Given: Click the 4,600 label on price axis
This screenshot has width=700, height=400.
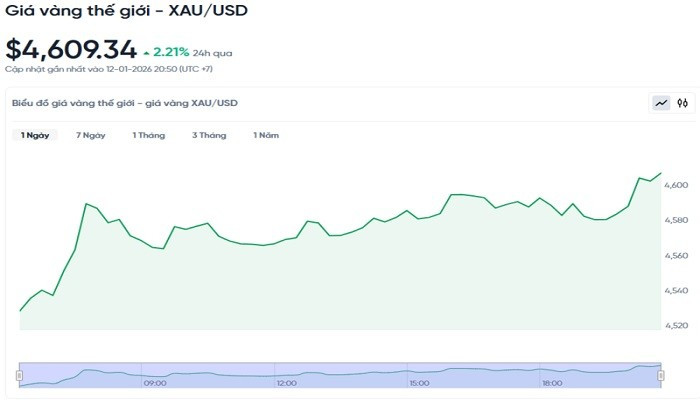Looking at the screenshot, I should (x=677, y=185).
